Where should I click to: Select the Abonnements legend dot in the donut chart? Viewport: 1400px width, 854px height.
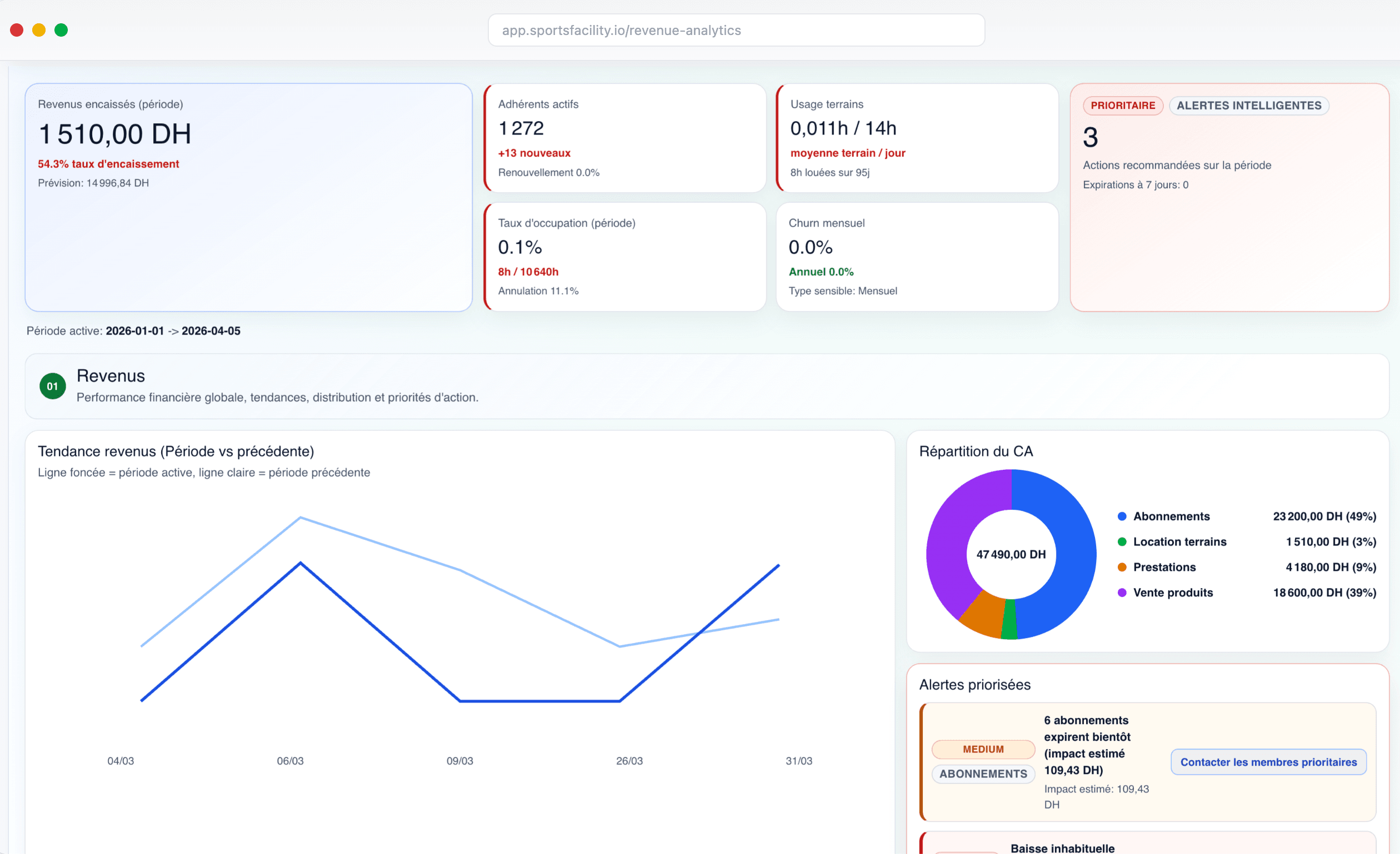pos(1122,516)
